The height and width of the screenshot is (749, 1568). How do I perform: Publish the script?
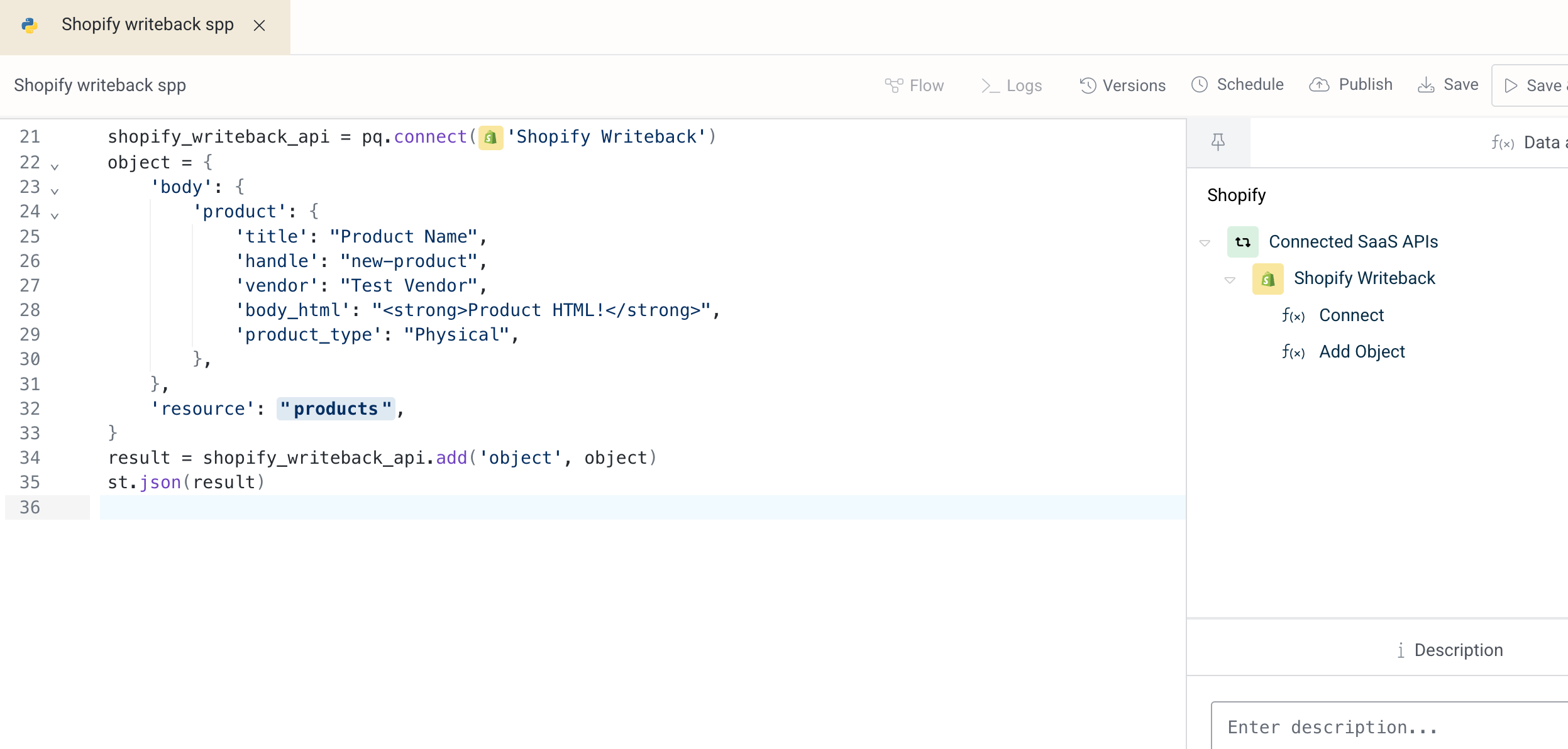tap(1350, 85)
